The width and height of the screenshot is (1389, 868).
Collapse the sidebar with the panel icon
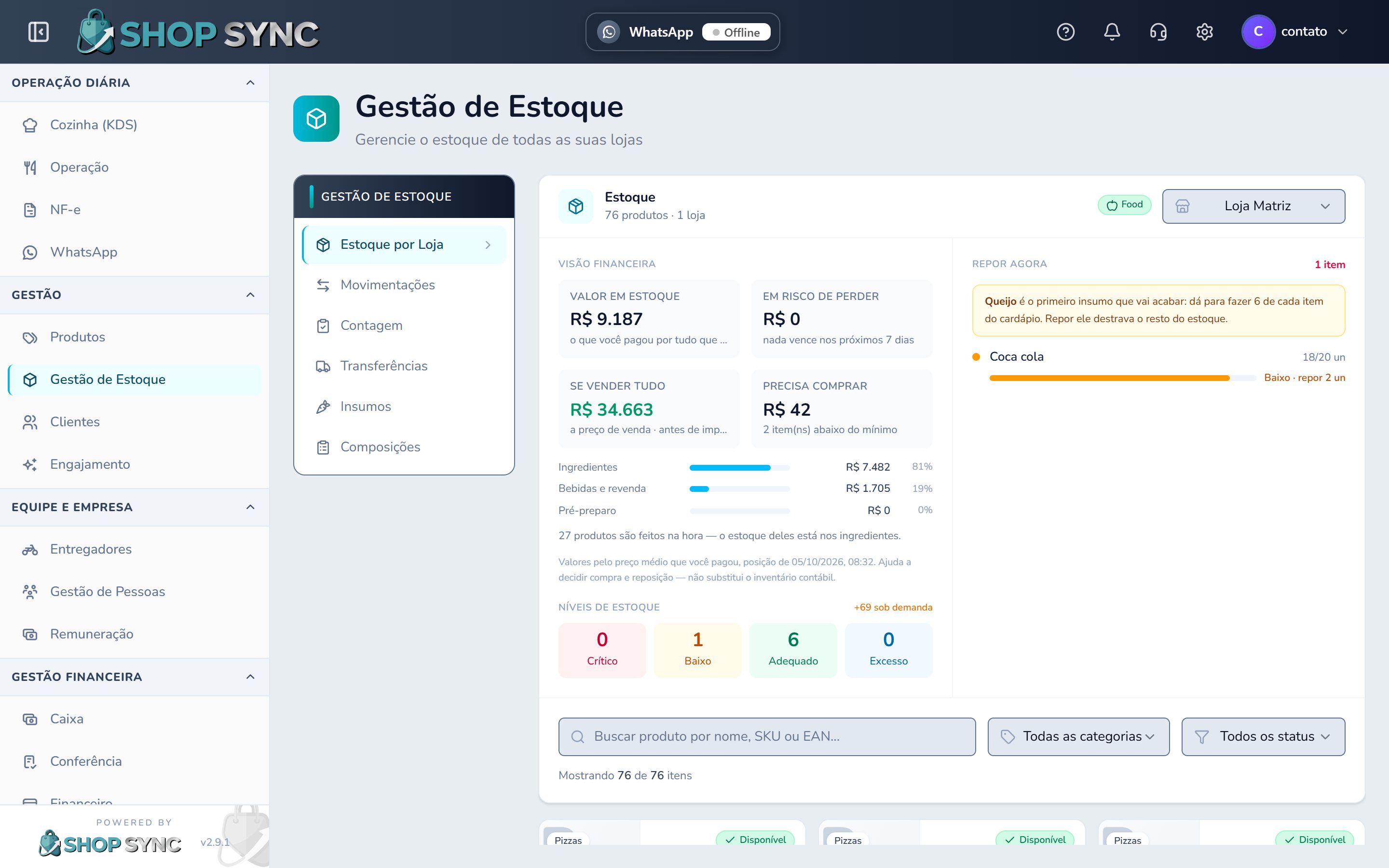(x=39, y=31)
